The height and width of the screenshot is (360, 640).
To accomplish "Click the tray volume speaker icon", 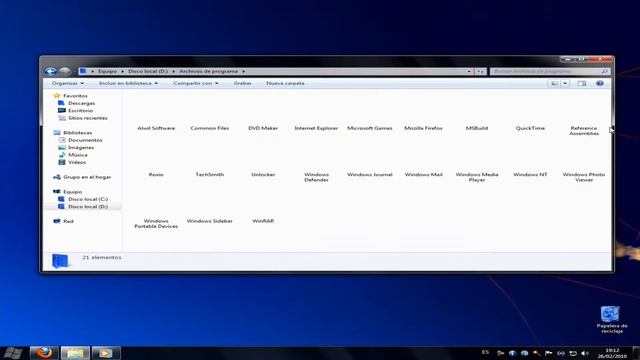I will pos(585,353).
